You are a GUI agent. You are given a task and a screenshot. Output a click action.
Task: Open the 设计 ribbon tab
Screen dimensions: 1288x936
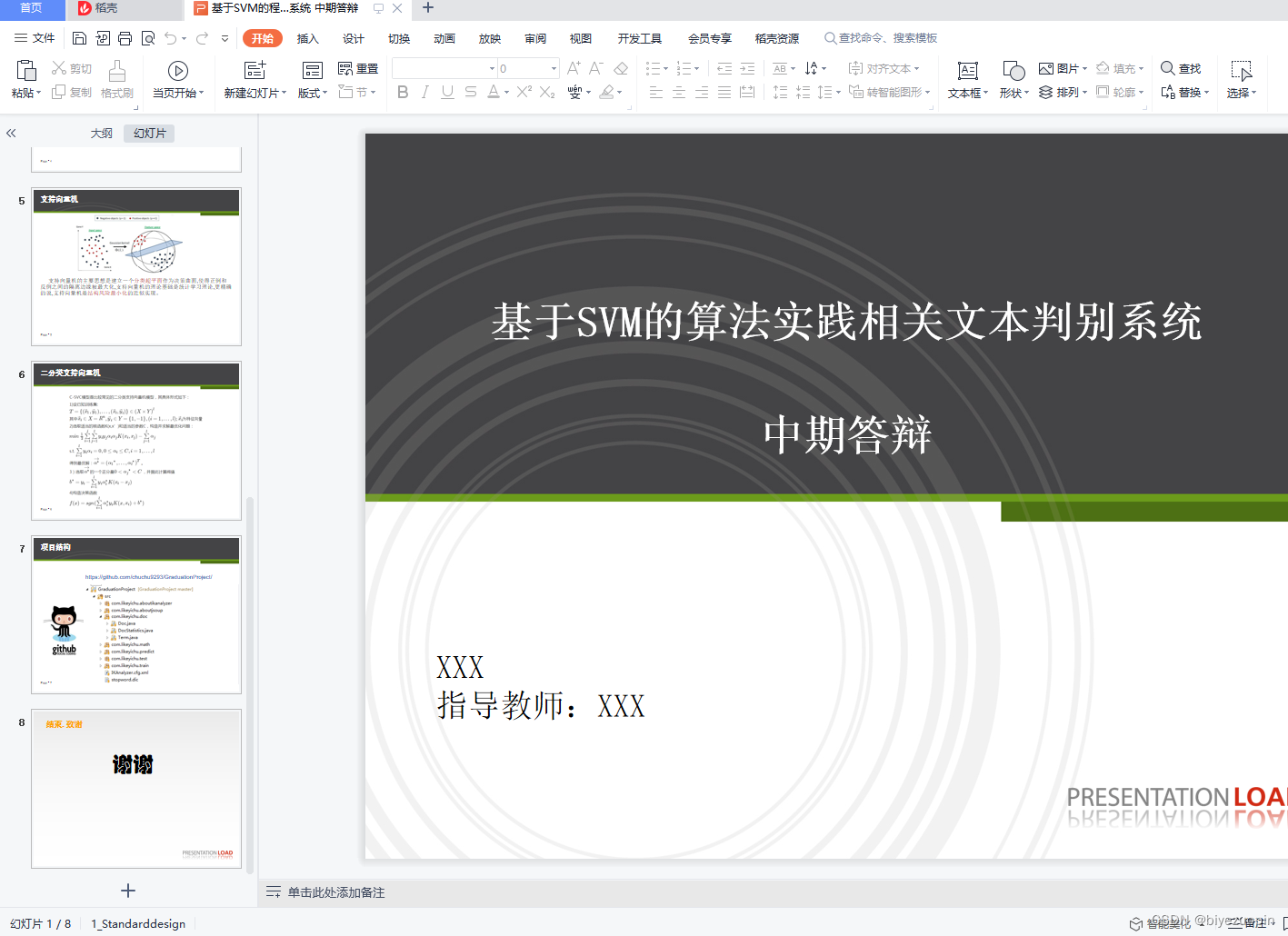pyautogui.click(x=354, y=38)
